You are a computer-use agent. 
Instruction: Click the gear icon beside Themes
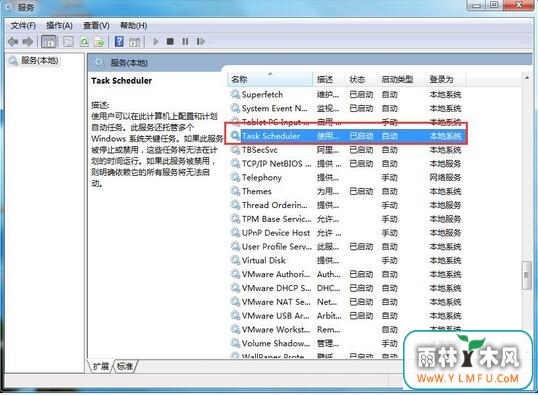point(235,191)
